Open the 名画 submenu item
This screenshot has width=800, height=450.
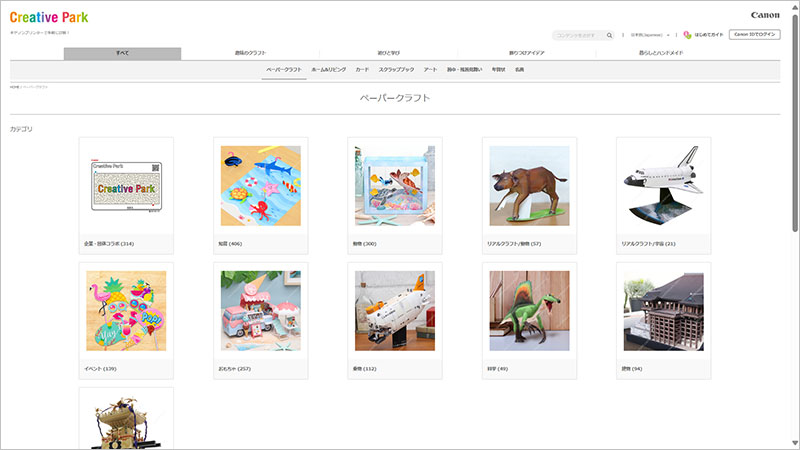click(519, 70)
